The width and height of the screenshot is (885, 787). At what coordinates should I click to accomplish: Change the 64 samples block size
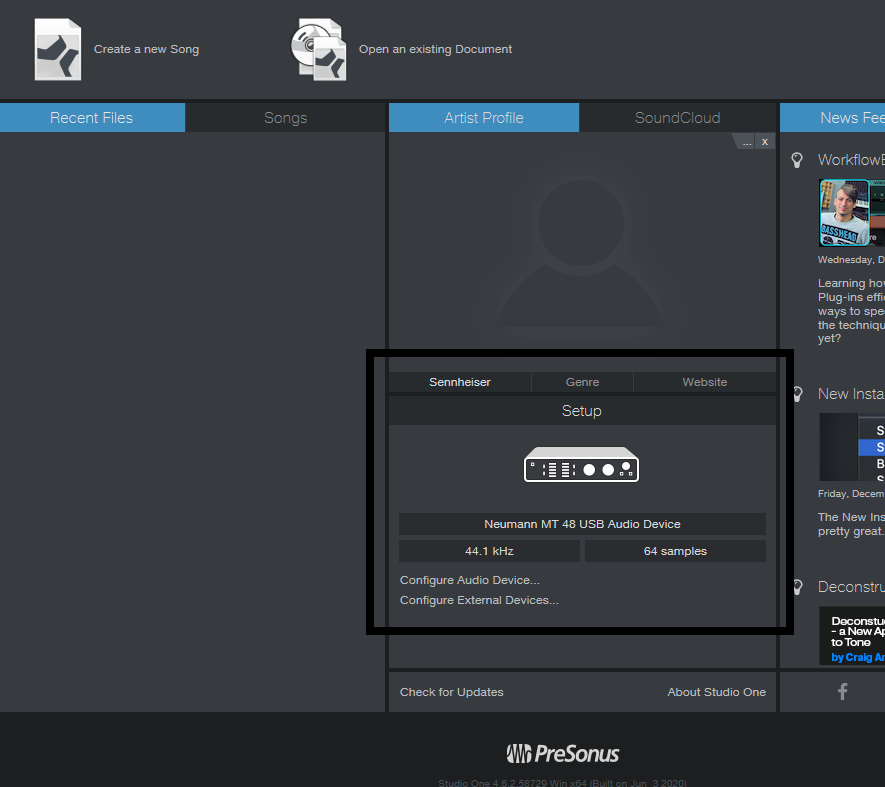click(675, 551)
